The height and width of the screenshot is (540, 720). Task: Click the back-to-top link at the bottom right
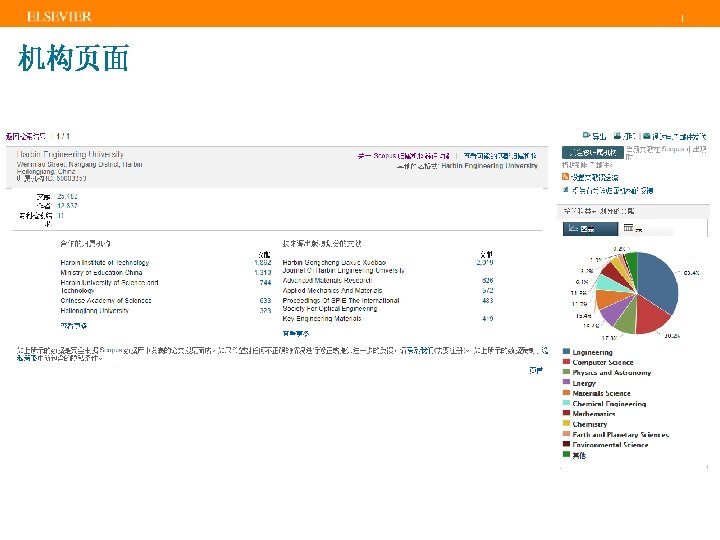536,370
